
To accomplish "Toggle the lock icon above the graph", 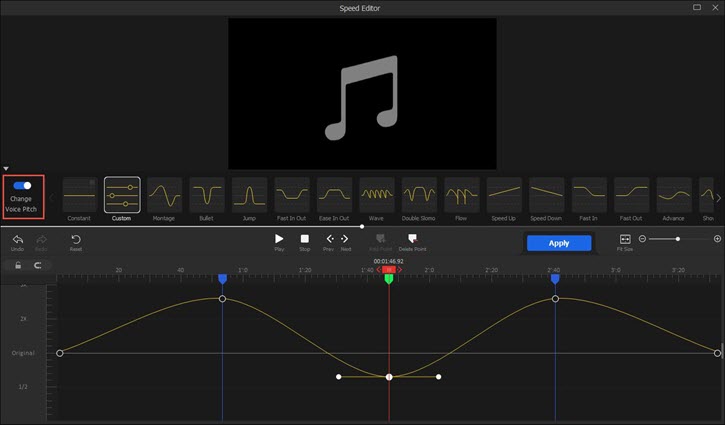I will pyautogui.click(x=17, y=266).
